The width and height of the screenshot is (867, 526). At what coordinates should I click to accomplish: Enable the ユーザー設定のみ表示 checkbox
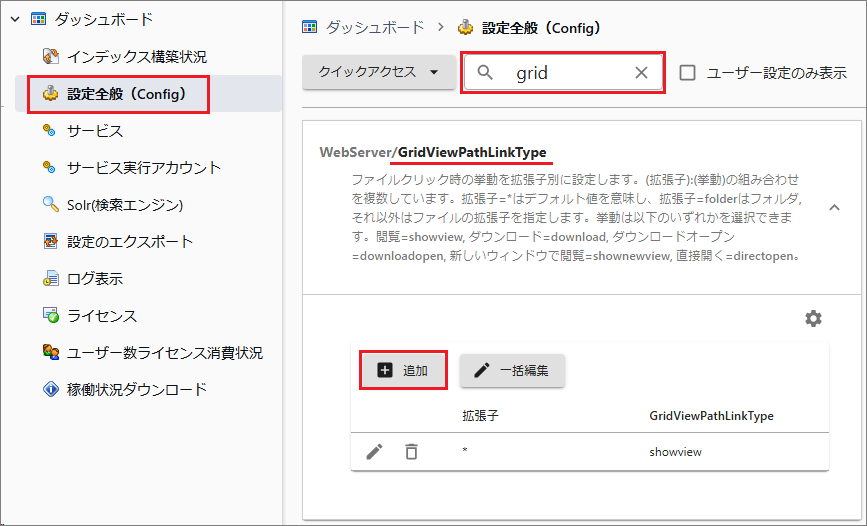[688, 73]
